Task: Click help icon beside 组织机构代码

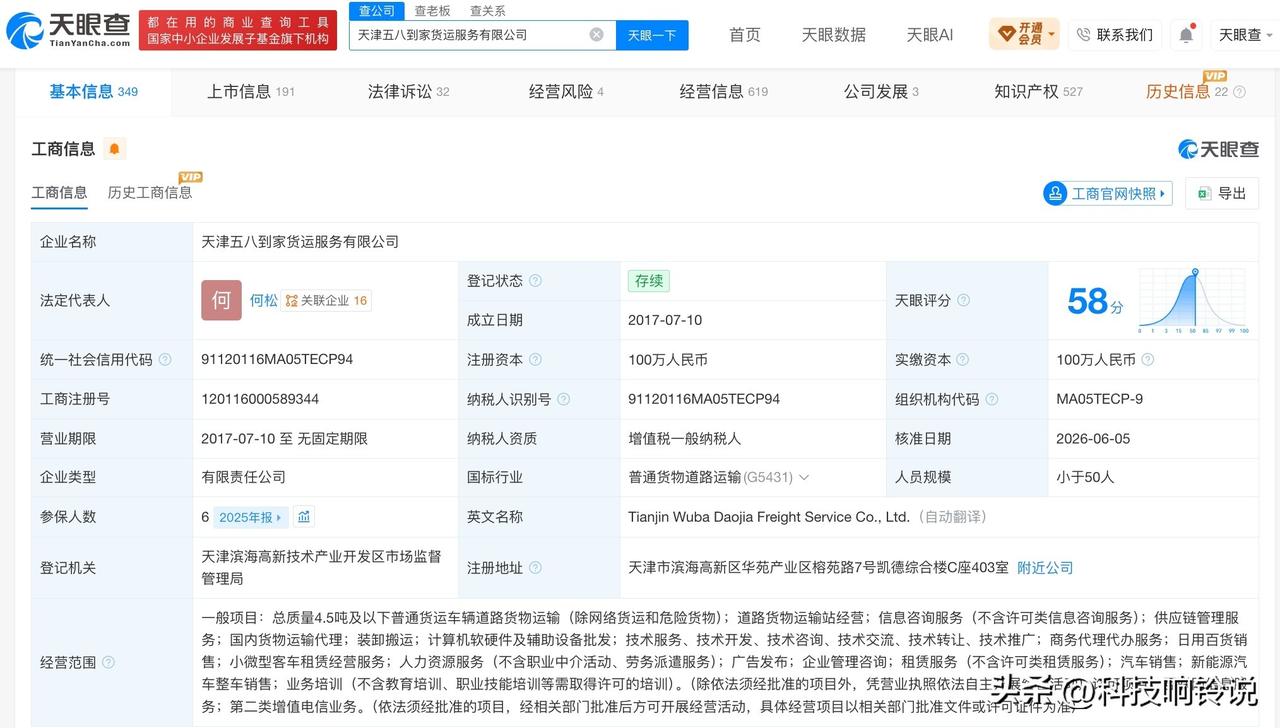Action: pyautogui.click(x=991, y=399)
